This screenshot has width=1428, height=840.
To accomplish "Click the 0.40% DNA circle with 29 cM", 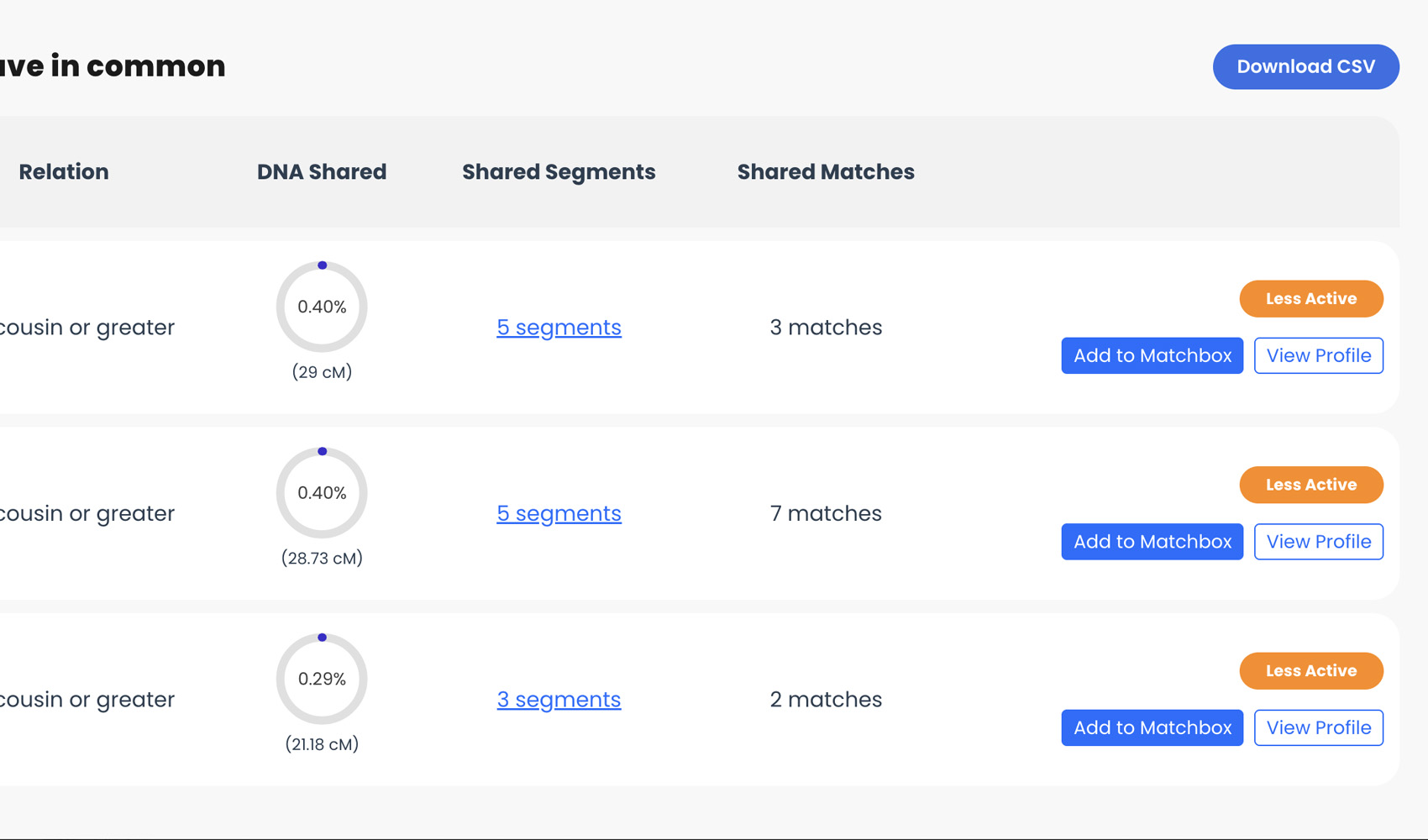I will 322,307.
